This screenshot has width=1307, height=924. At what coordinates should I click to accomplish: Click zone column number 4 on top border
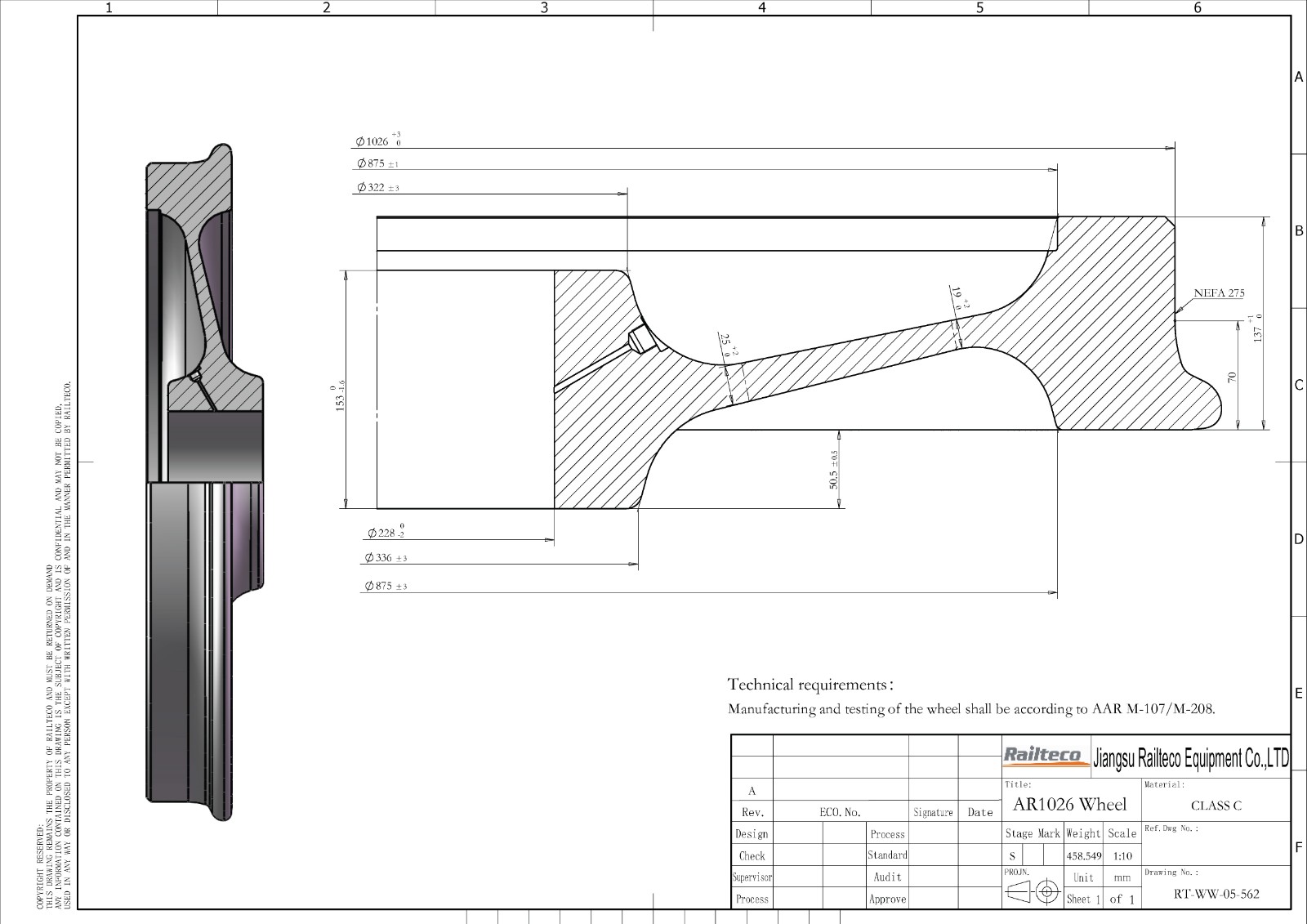(x=762, y=7)
